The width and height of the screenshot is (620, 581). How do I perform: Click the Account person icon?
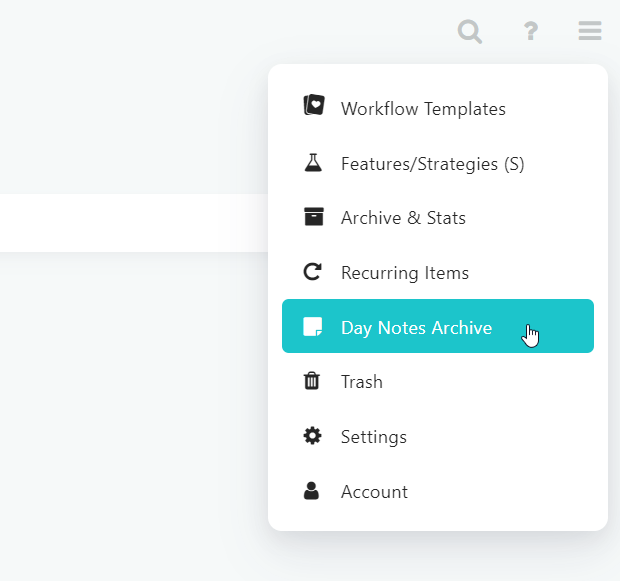[x=311, y=491]
